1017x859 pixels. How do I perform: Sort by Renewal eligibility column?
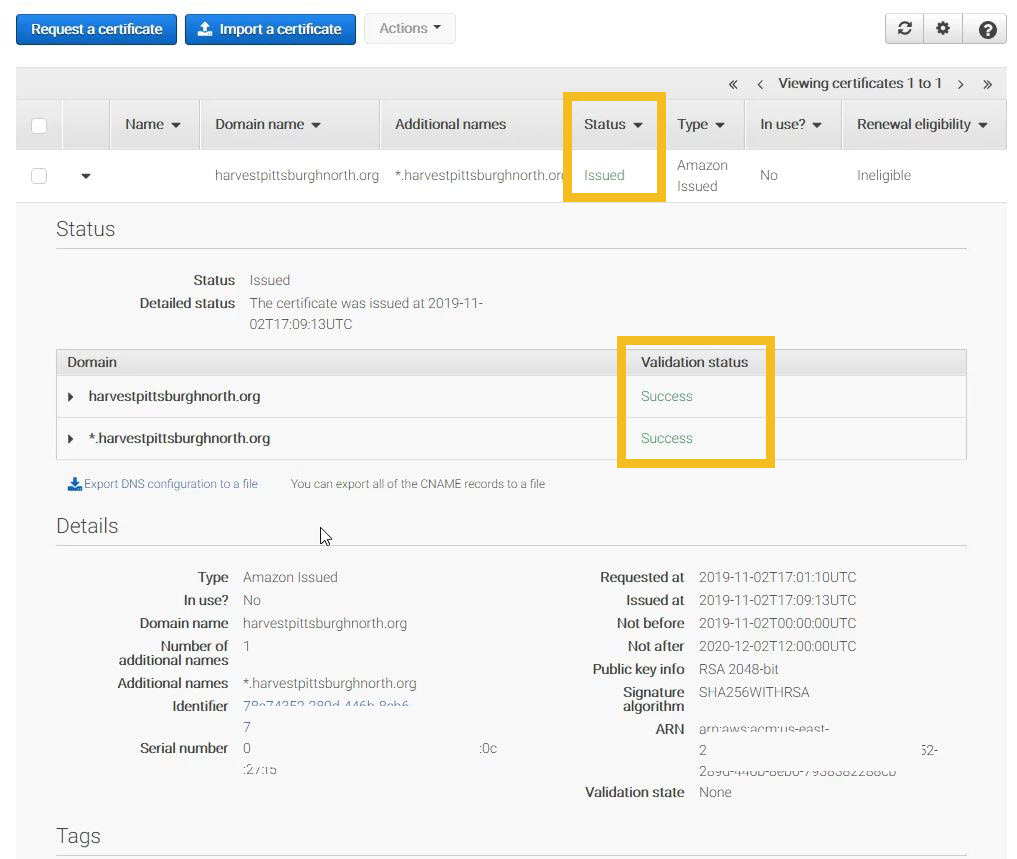[922, 125]
